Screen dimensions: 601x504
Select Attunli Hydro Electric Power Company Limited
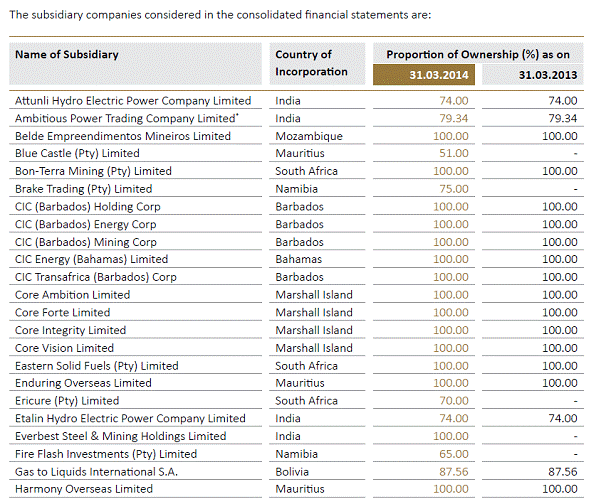[133, 100]
